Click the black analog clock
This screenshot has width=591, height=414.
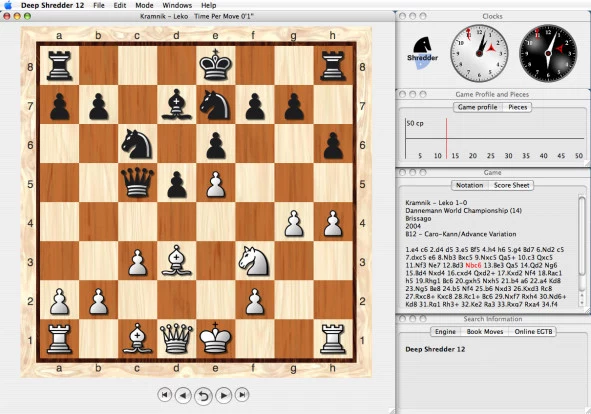click(548, 53)
